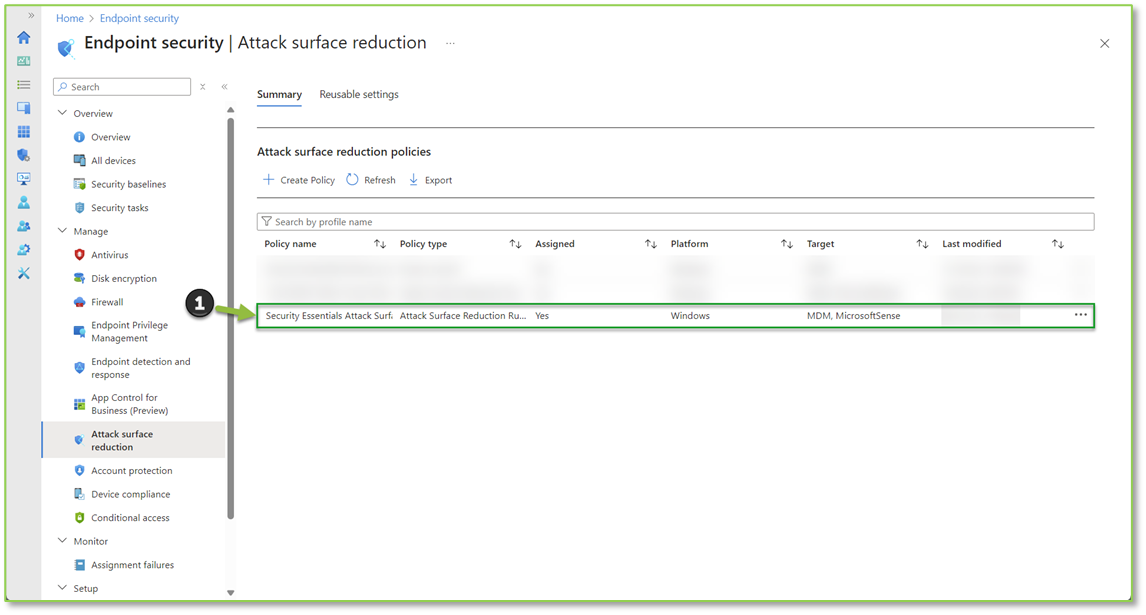The height and width of the screenshot is (615, 1146).
Task: Open All services from the left rail
Action: tap(23, 84)
